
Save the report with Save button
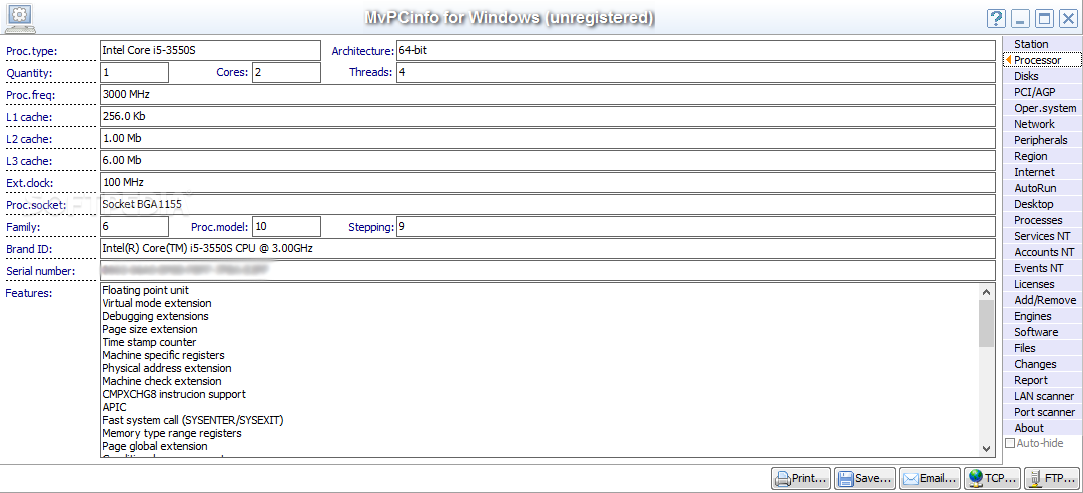pyautogui.click(x=865, y=478)
